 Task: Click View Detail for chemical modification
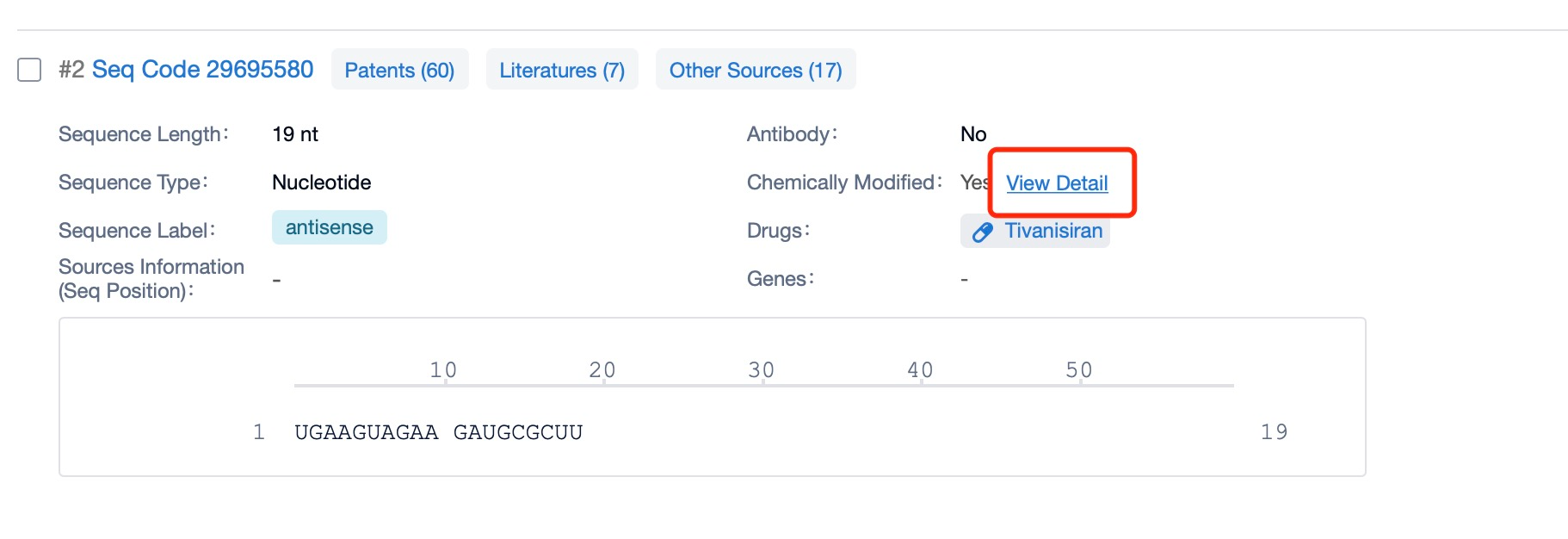point(1057,183)
